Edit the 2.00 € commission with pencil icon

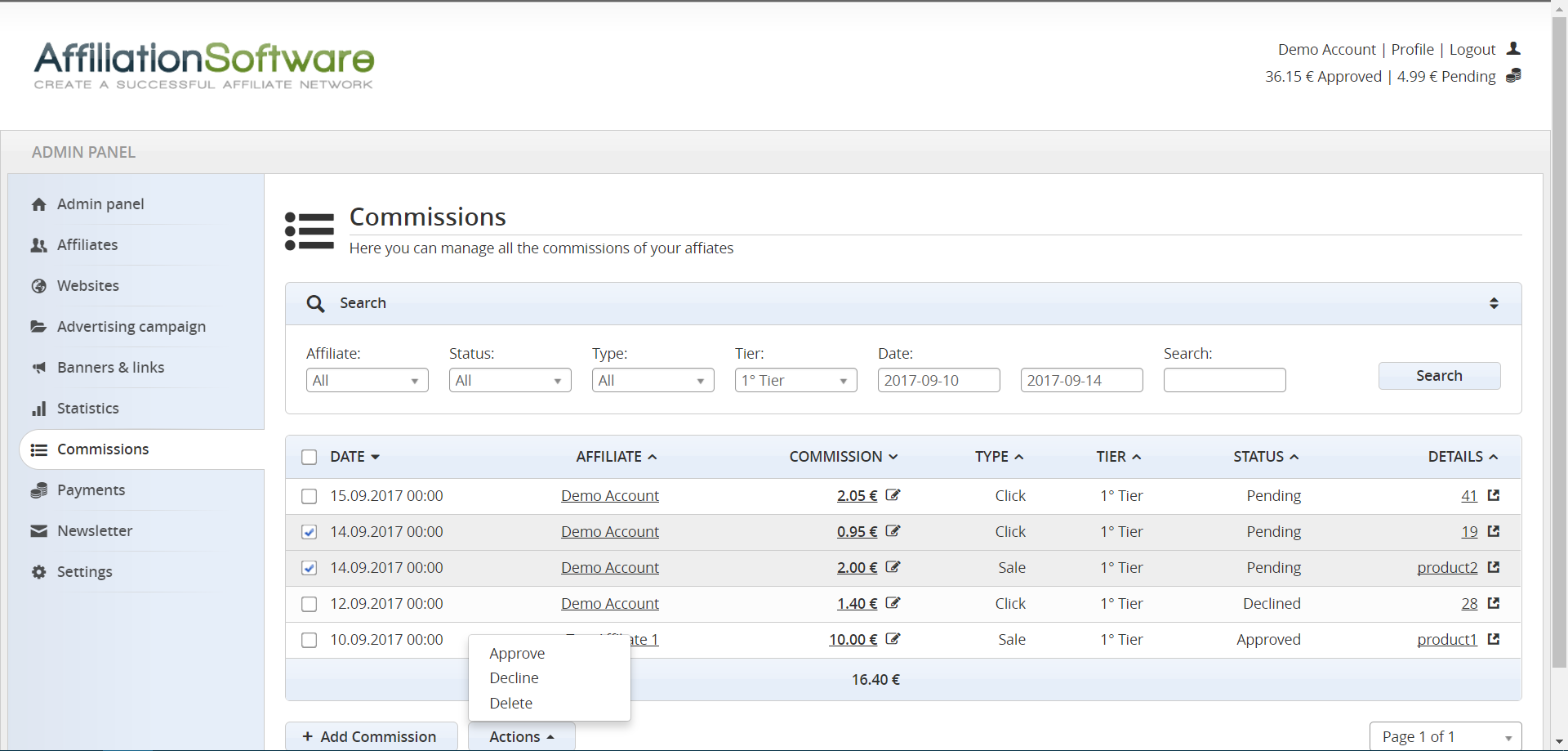[x=893, y=567]
